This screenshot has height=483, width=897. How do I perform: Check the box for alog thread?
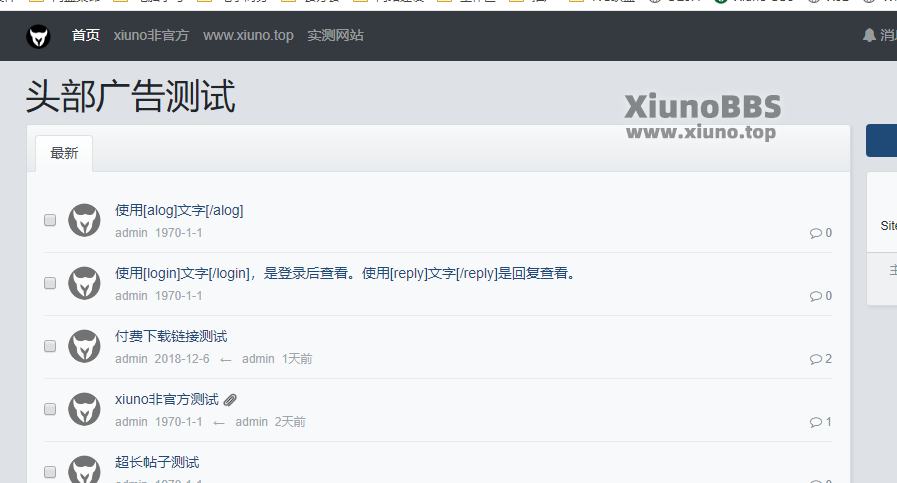pyautogui.click(x=50, y=220)
